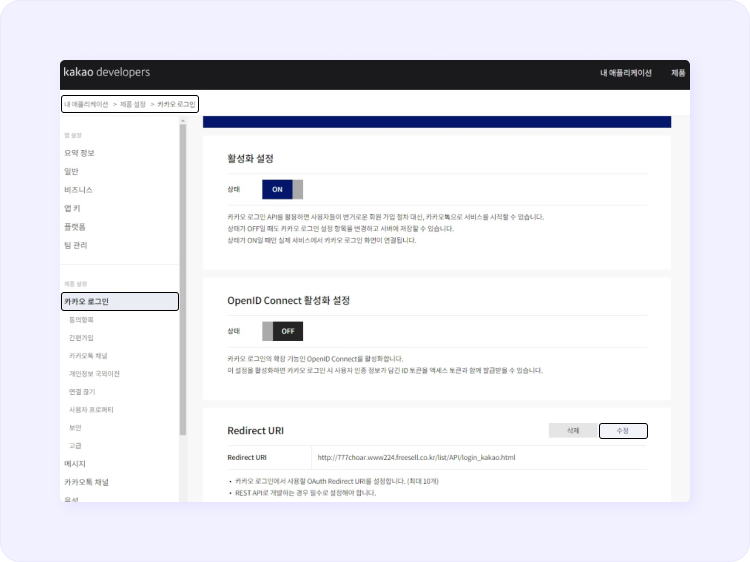750x562 pixels.
Task: Click the 수정 button for Redirect URI
Action: [x=623, y=430]
